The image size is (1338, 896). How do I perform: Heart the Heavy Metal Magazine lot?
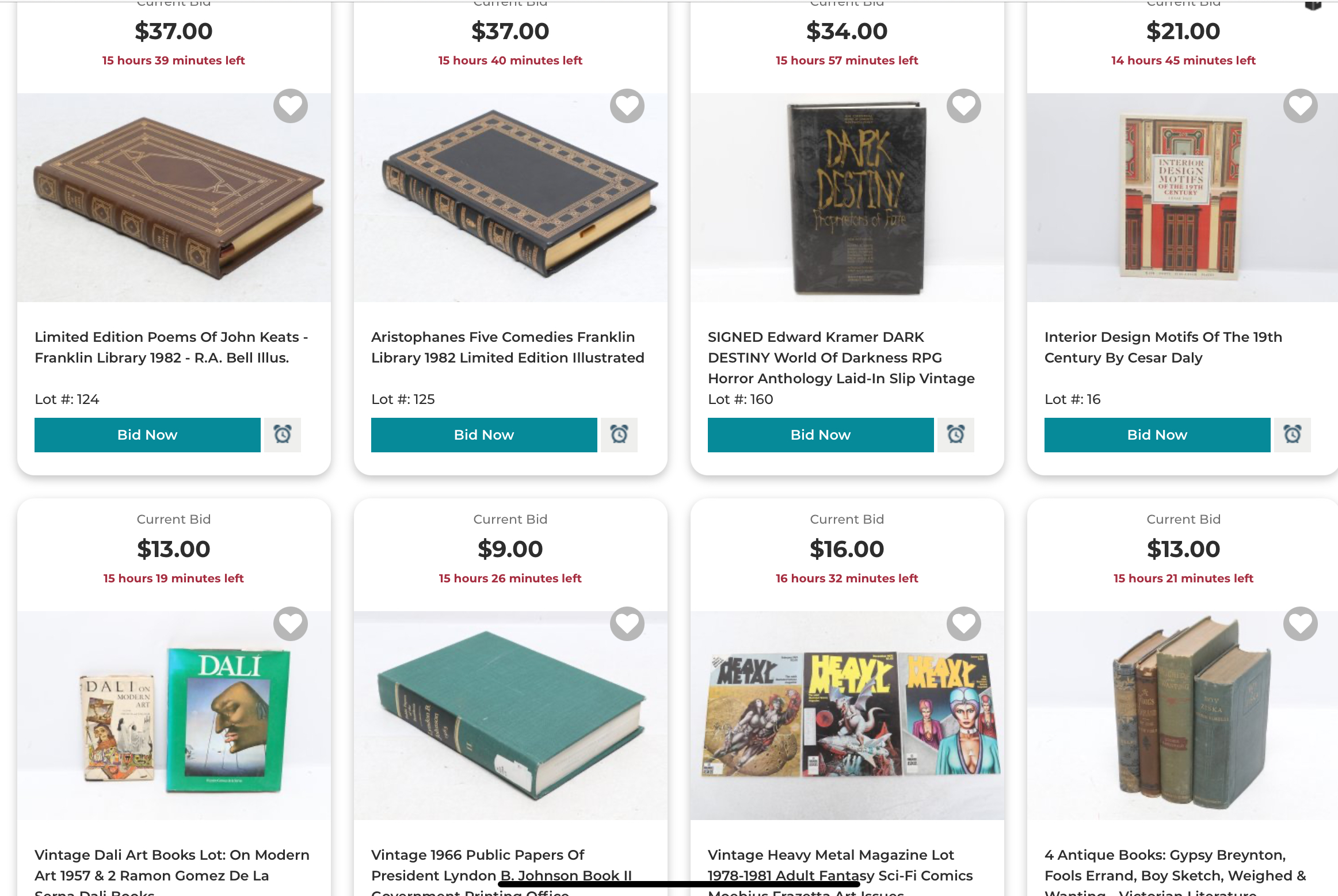coord(963,624)
